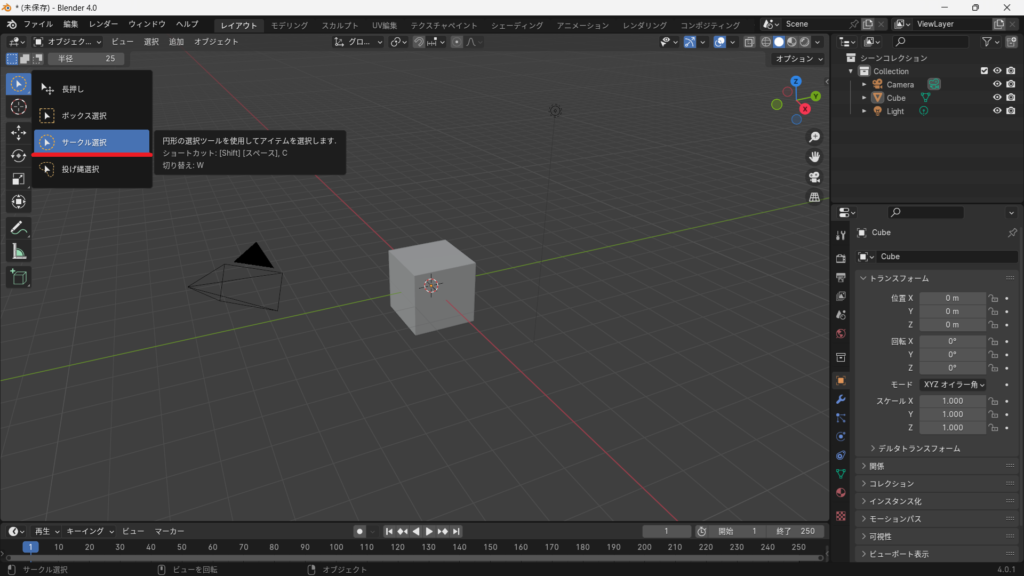
Task: Open the viewport Add menu
Action: (x=176, y=42)
